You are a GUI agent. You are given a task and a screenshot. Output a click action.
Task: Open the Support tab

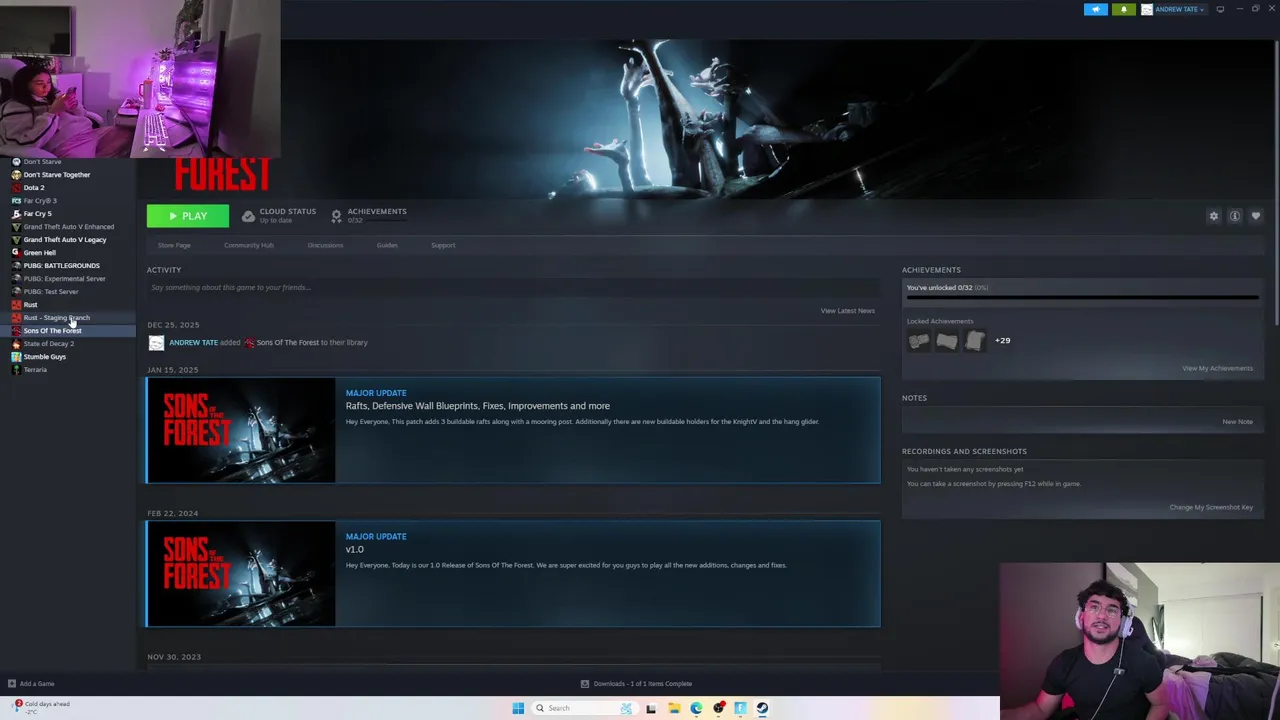pyautogui.click(x=443, y=245)
